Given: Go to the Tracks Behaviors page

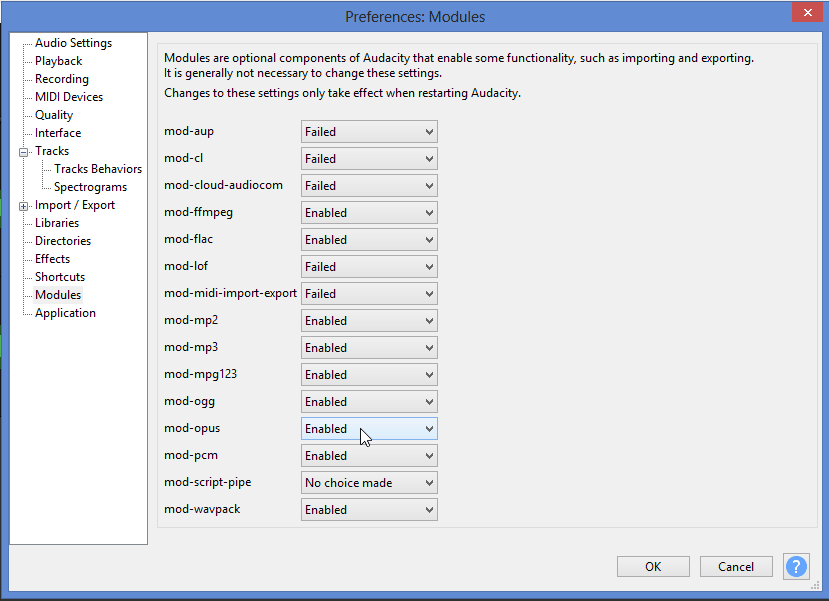Looking at the screenshot, I should click(x=98, y=169).
